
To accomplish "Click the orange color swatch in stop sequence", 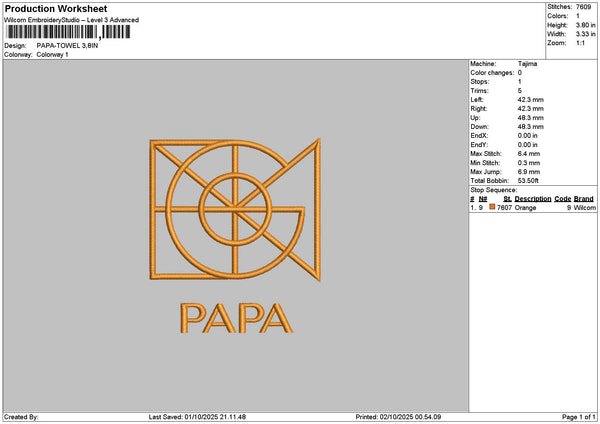I will (492, 207).
